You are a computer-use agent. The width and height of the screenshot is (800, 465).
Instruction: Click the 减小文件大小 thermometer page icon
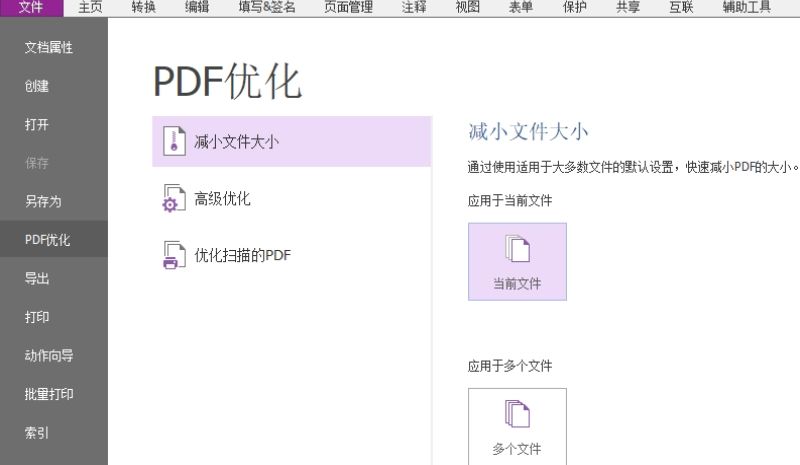pyautogui.click(x=174, y=141)
